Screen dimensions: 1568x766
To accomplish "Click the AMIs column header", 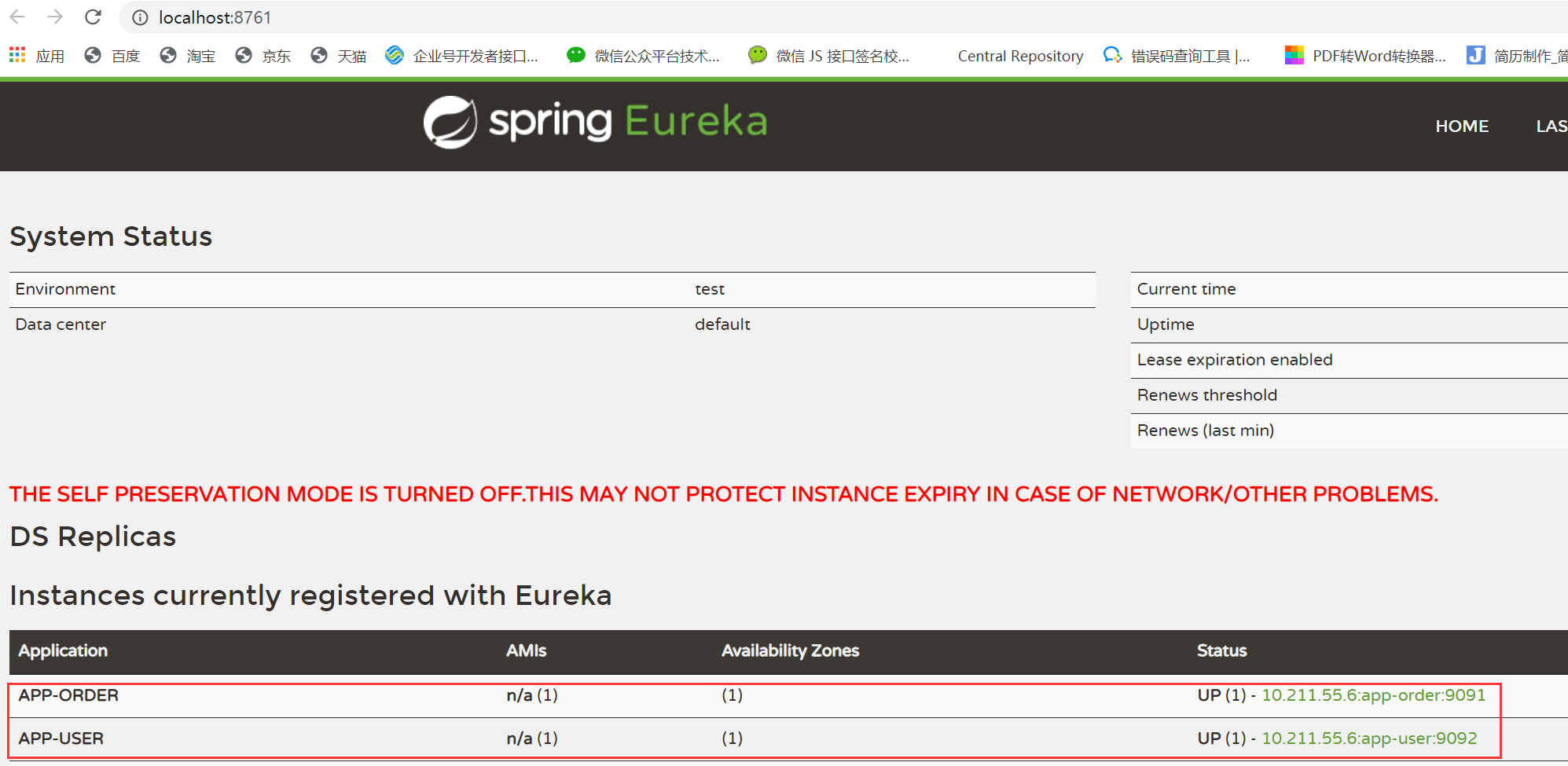I will [x=527, y=651].
